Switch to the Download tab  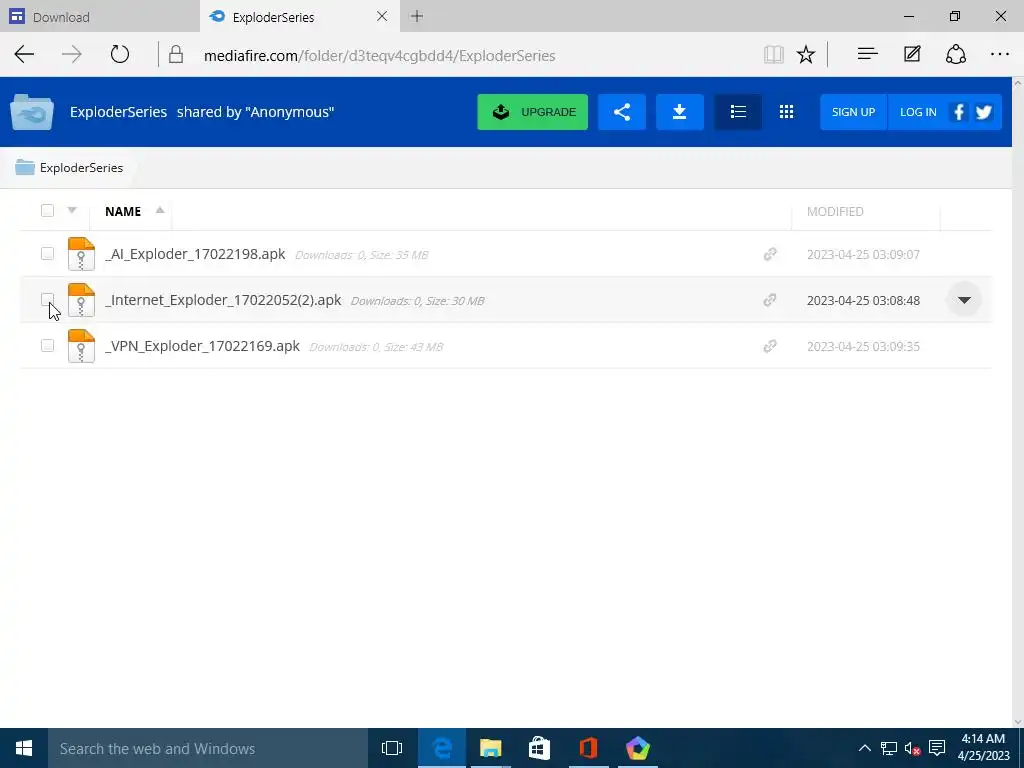pyautogui.click(x=100, y=17)
